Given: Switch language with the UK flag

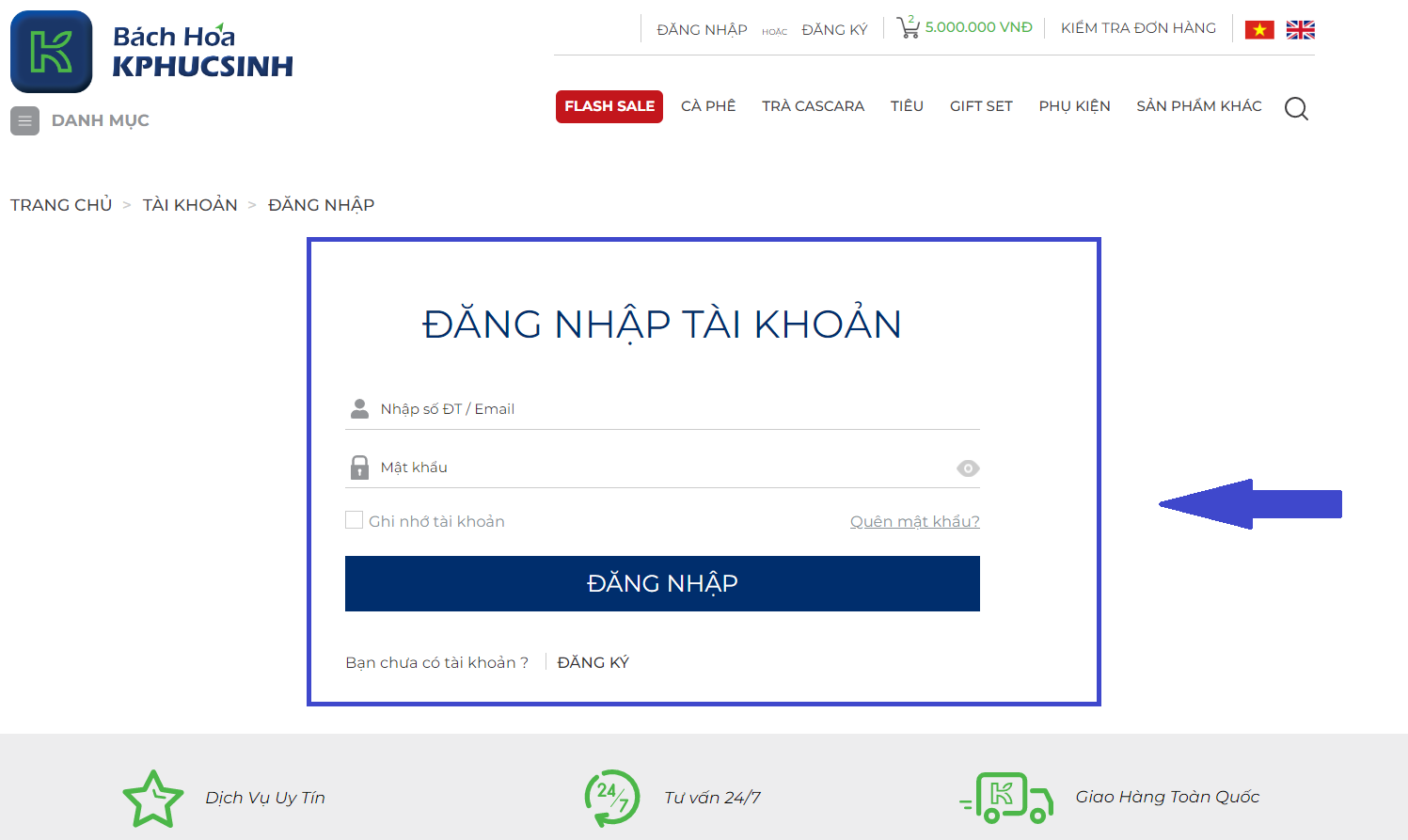Looking at the screenshot, I should pos(1301,30).
